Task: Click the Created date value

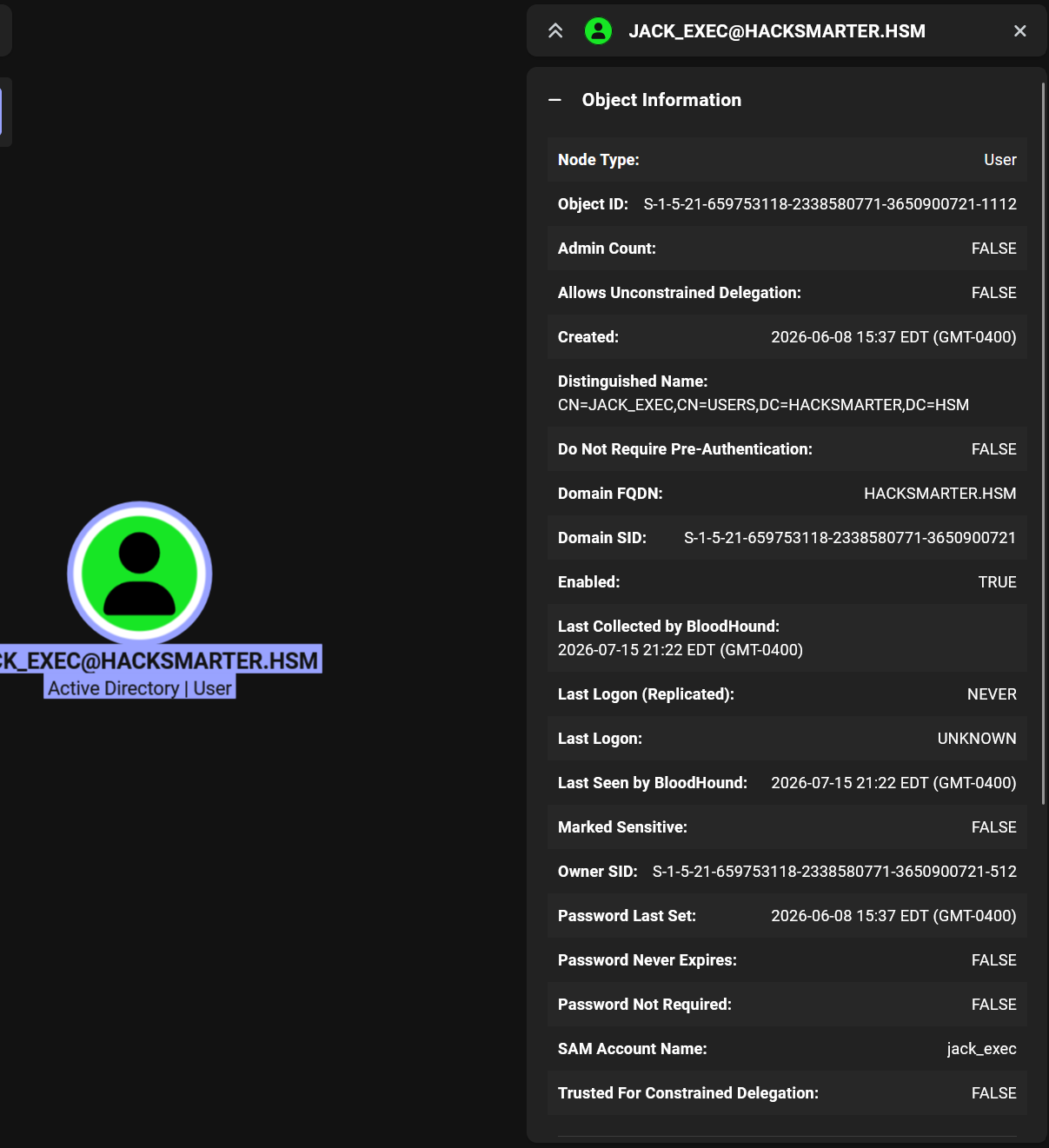Action: click(893, 337)
